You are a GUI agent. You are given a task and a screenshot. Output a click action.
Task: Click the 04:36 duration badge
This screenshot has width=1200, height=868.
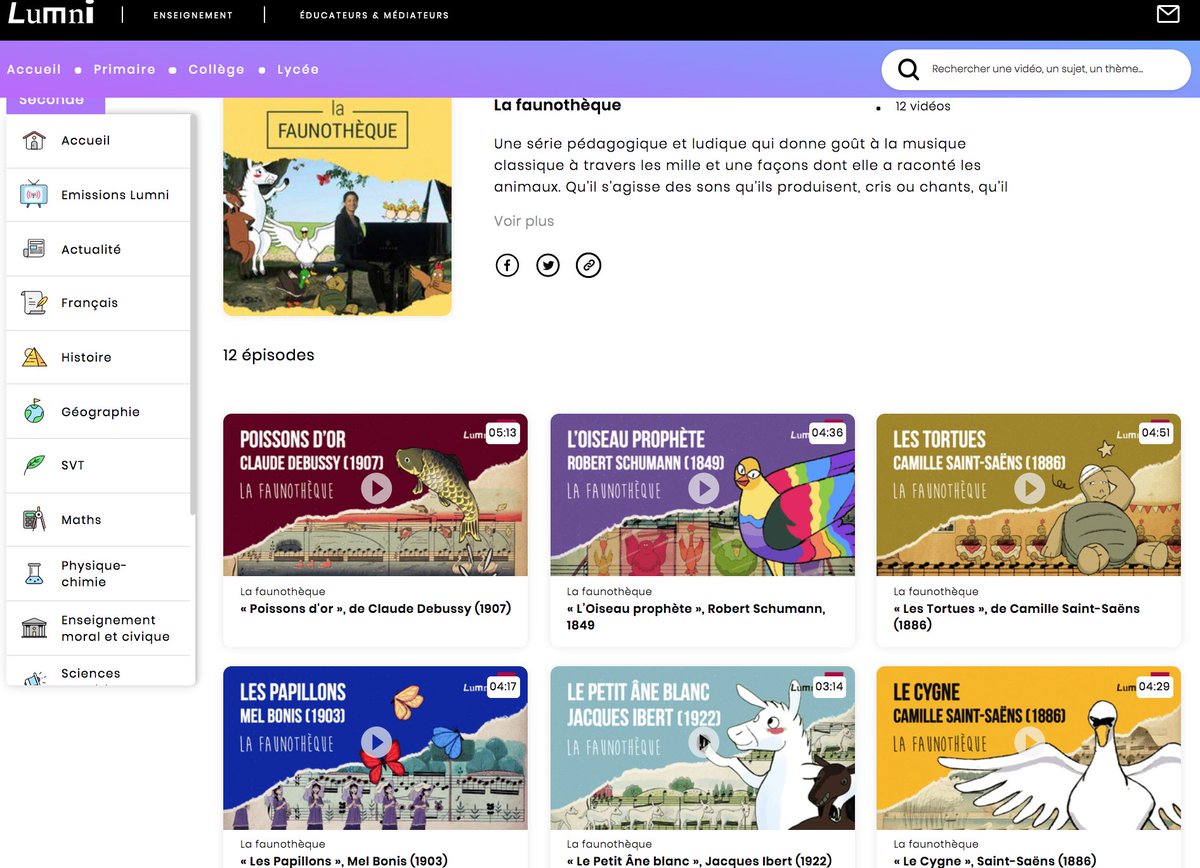[828, 433]
